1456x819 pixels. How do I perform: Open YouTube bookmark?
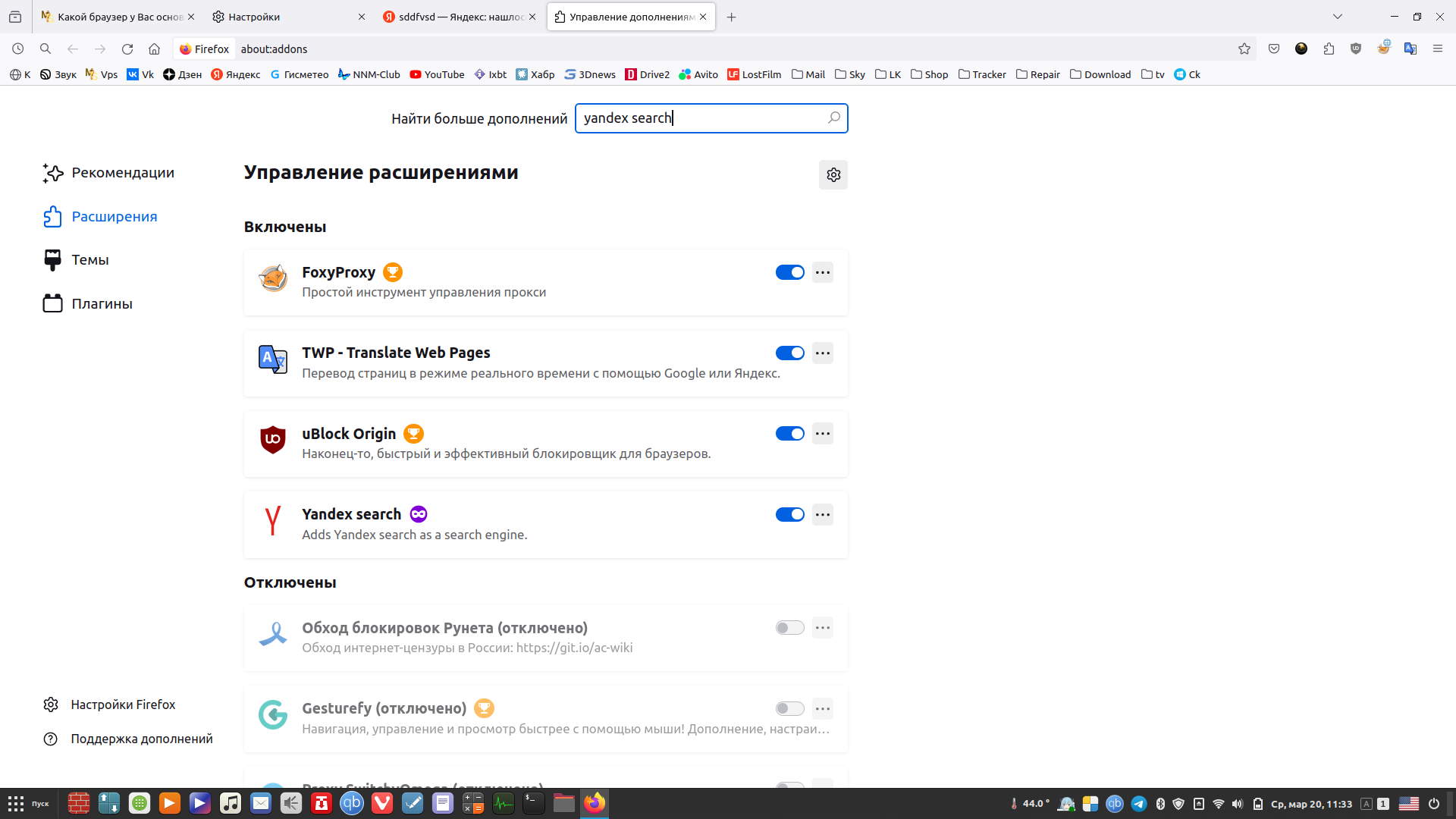[x=437, y=74]
